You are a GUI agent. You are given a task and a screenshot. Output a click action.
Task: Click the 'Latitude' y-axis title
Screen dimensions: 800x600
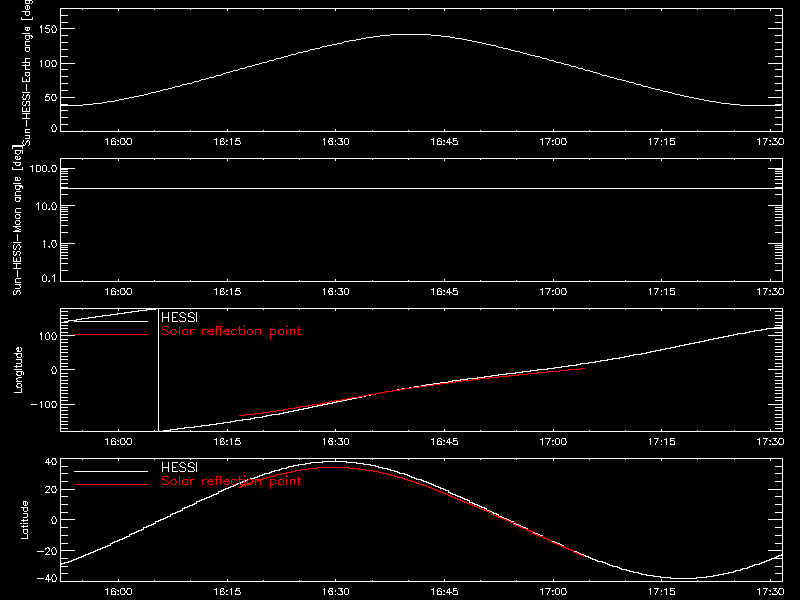[24, 520]
